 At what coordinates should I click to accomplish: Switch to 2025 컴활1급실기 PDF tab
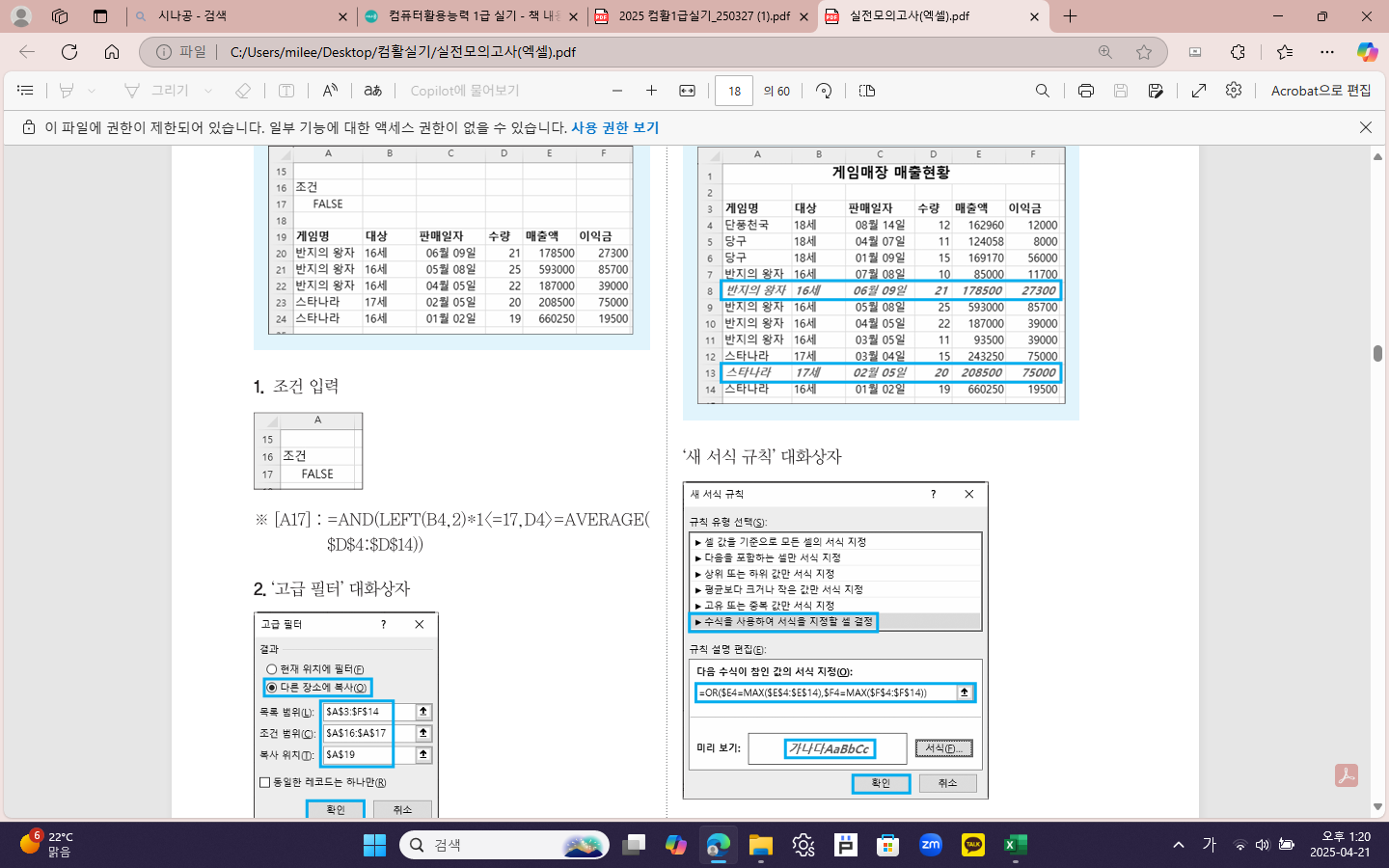click(x=701, y=16)
